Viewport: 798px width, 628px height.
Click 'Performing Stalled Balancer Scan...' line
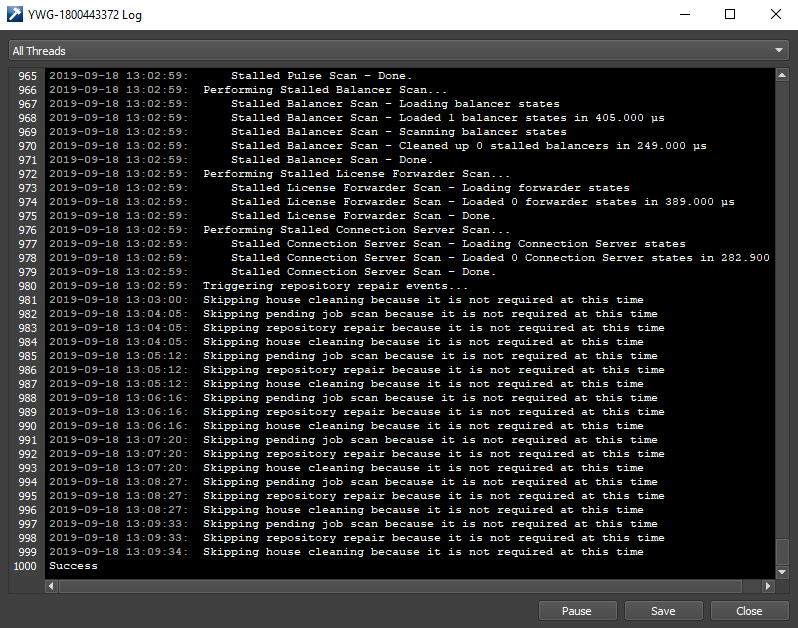(248, 90)
